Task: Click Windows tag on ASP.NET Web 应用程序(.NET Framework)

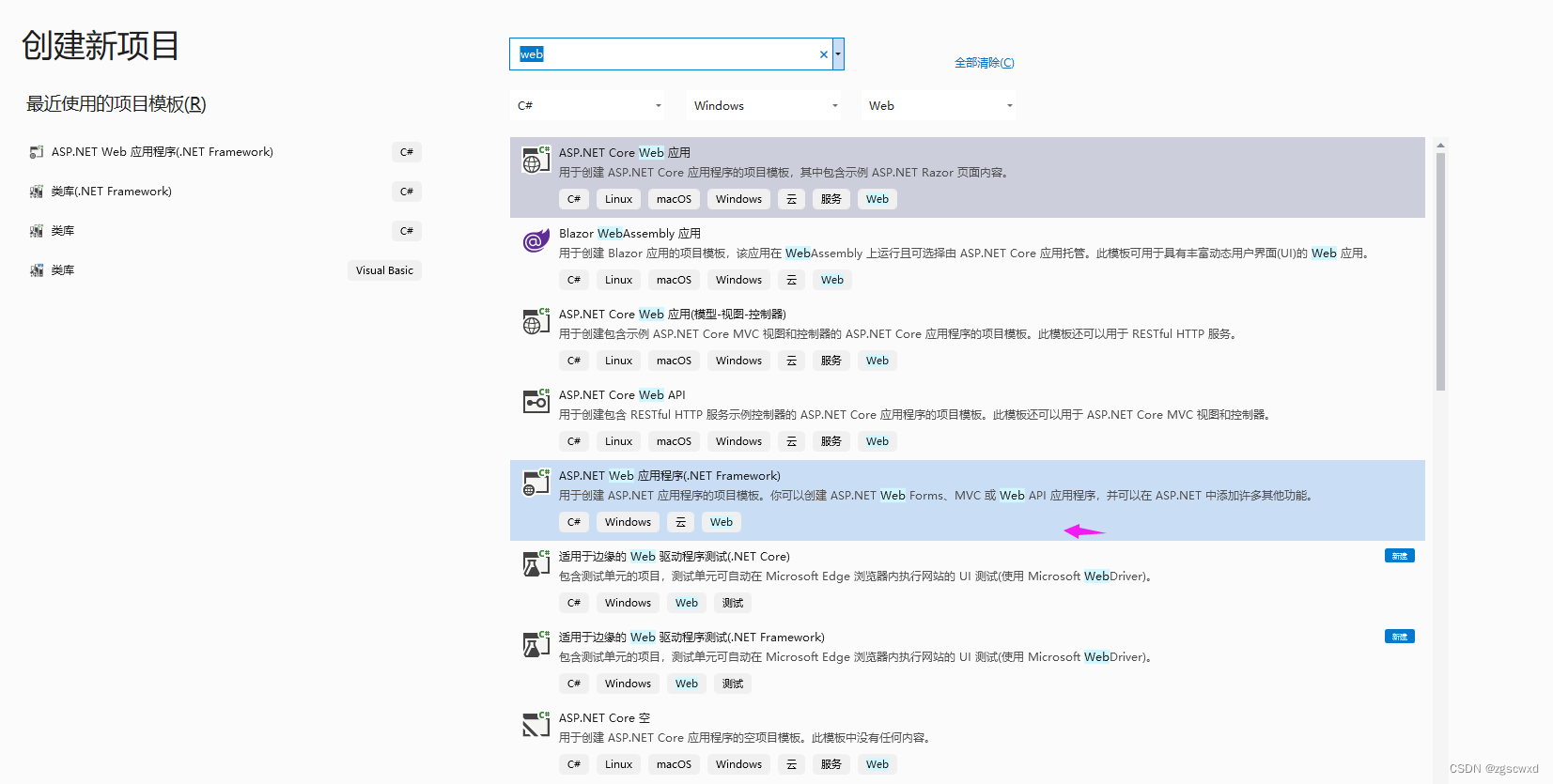Action: 628,522
